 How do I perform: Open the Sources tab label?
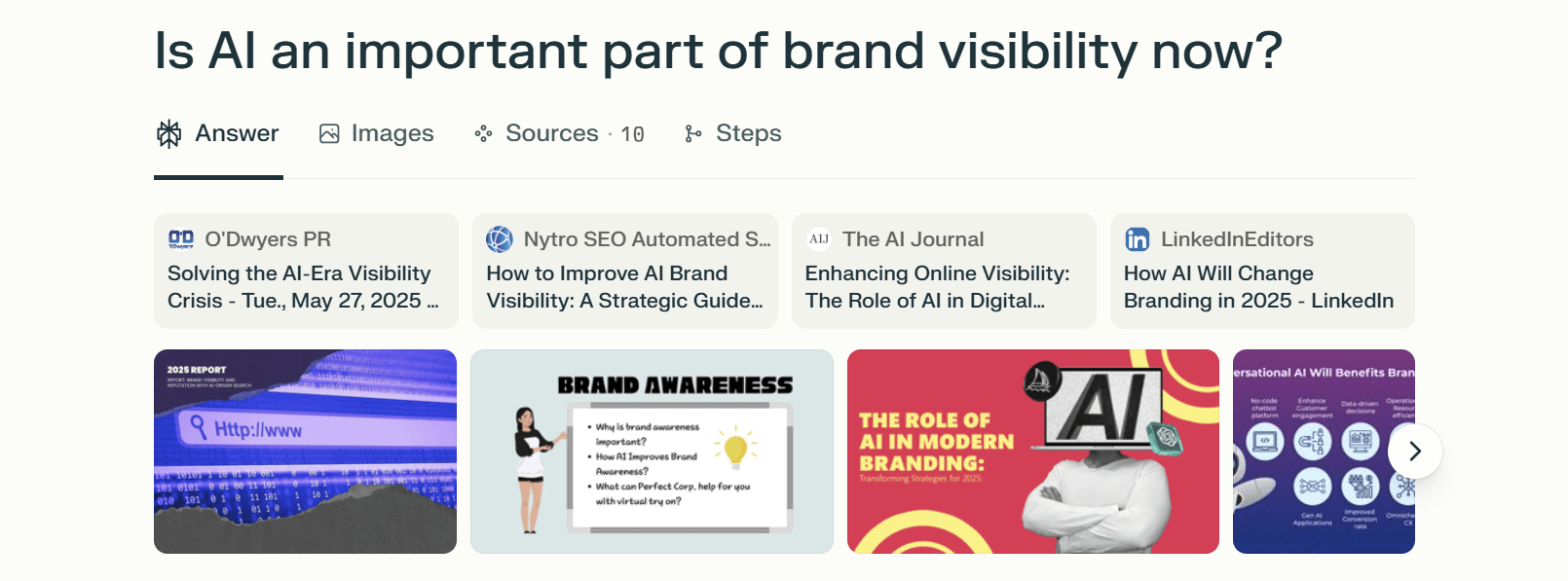click(x=551, y=133)
